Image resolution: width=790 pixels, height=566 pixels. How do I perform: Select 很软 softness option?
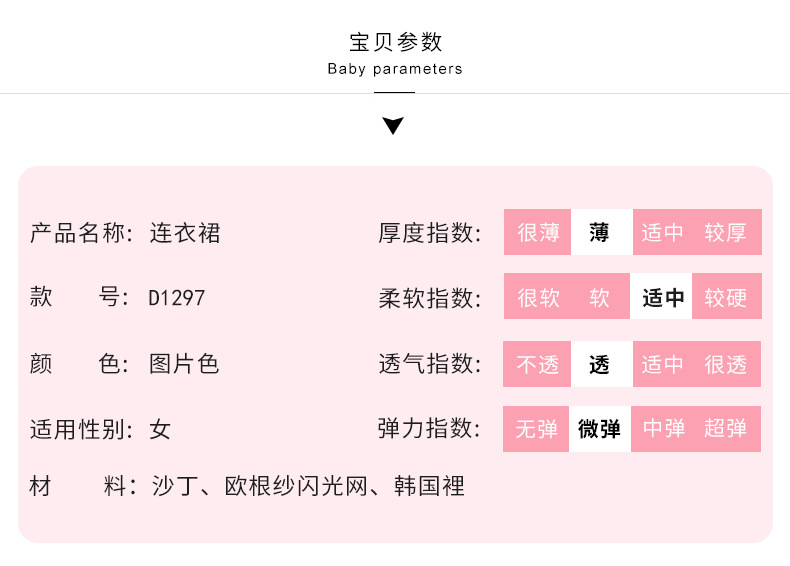point(538,298)
